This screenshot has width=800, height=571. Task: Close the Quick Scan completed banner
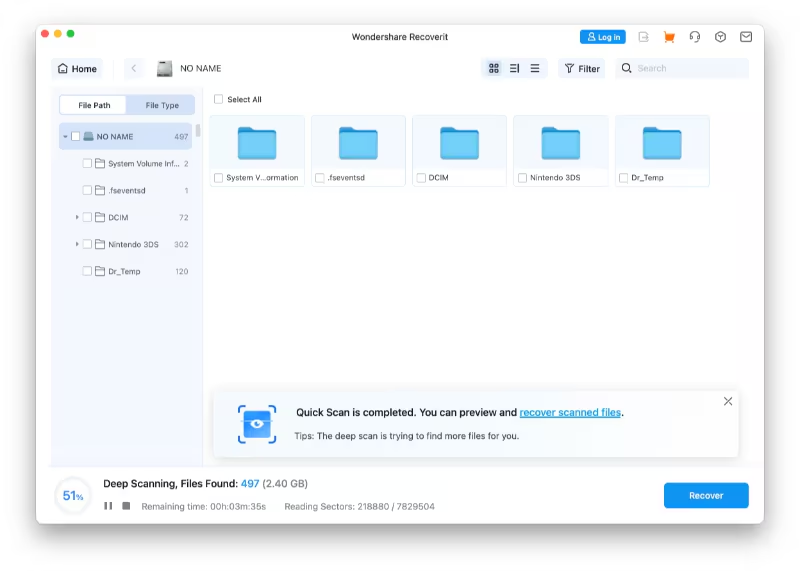click(728, 401)
